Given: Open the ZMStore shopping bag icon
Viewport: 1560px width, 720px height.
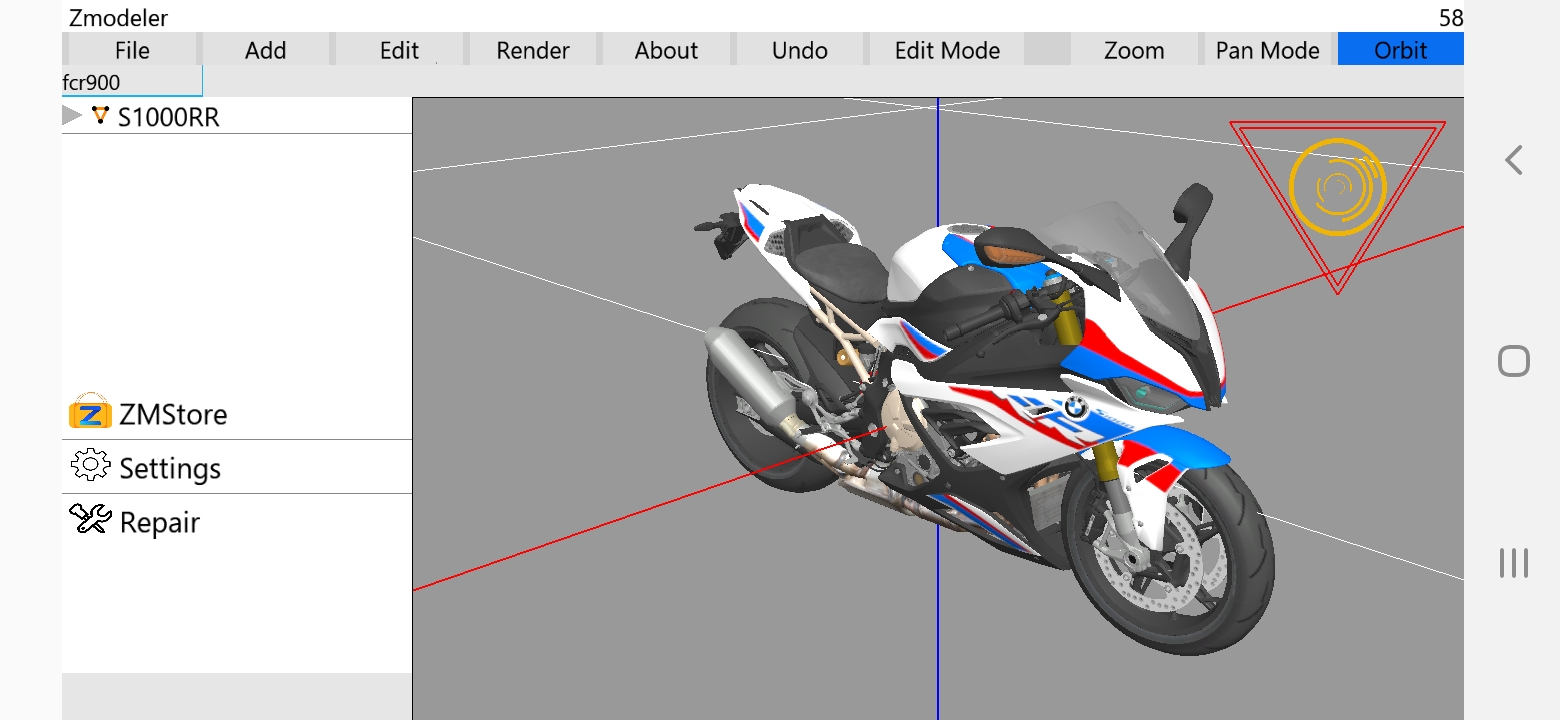Looking at the screenshot, I should (90, 412).
